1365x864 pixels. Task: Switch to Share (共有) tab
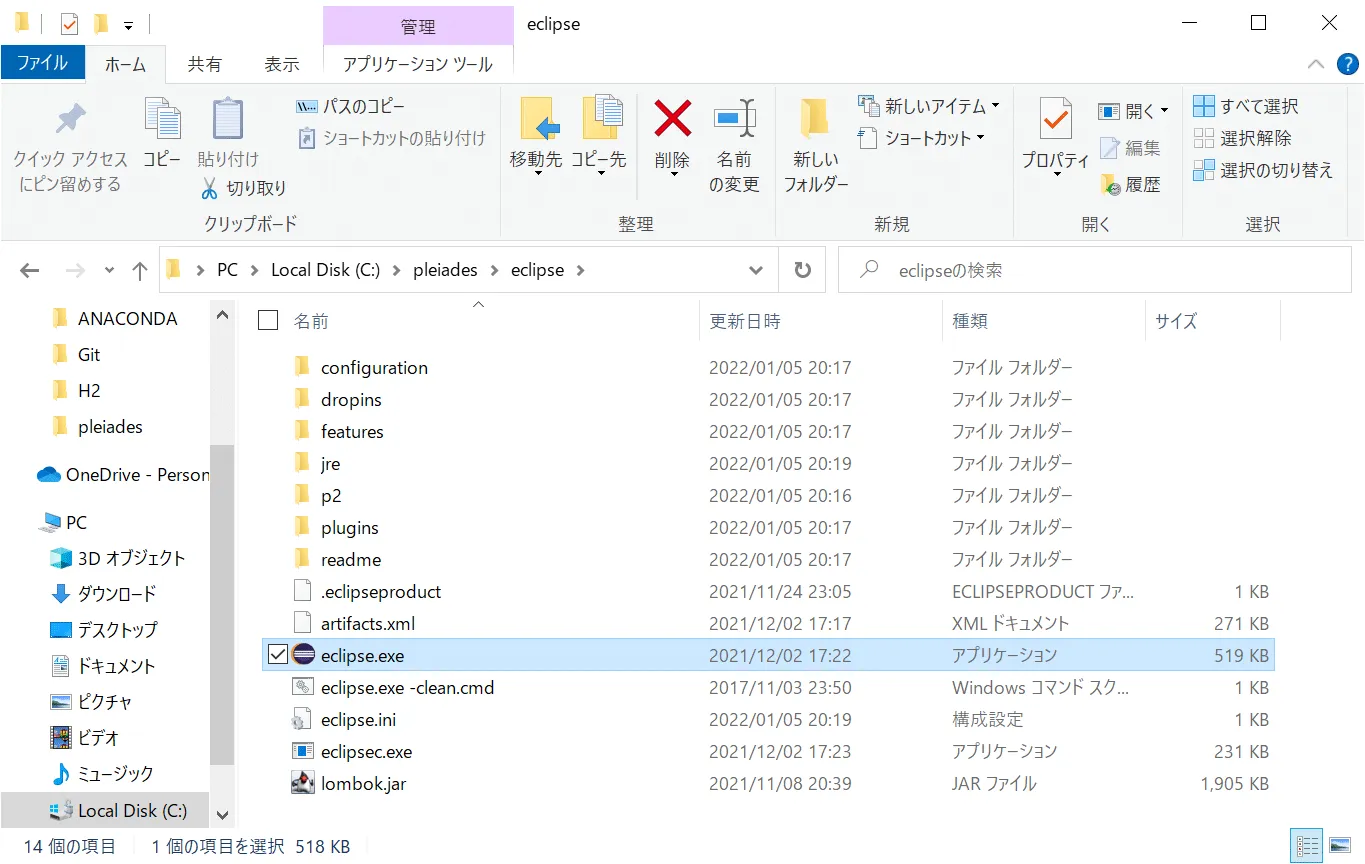coord(204,64)
